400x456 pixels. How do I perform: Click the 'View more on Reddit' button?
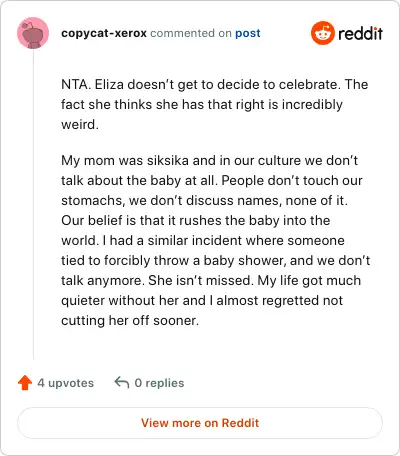200,423
